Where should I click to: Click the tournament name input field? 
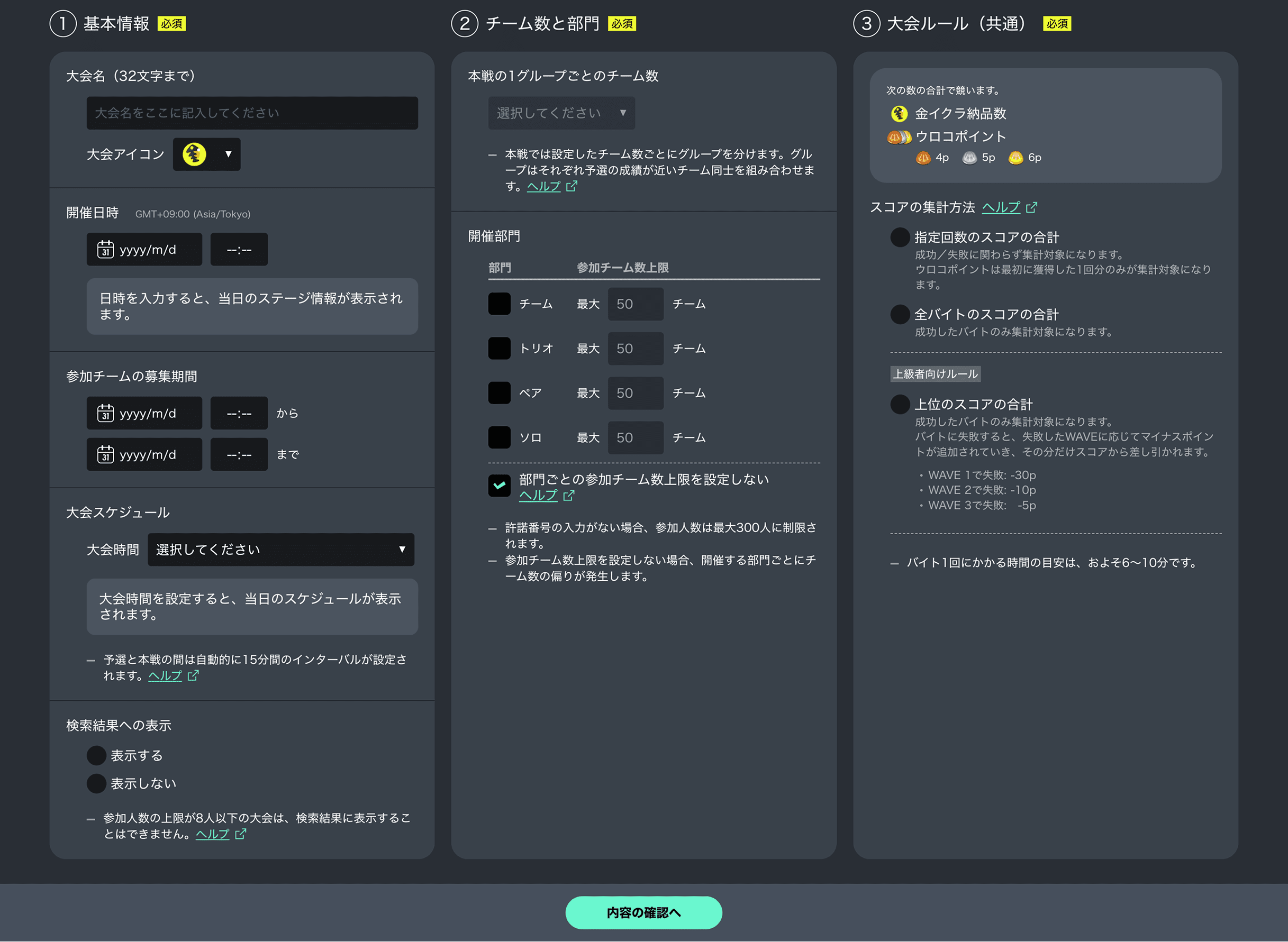(x=252, y=113)
